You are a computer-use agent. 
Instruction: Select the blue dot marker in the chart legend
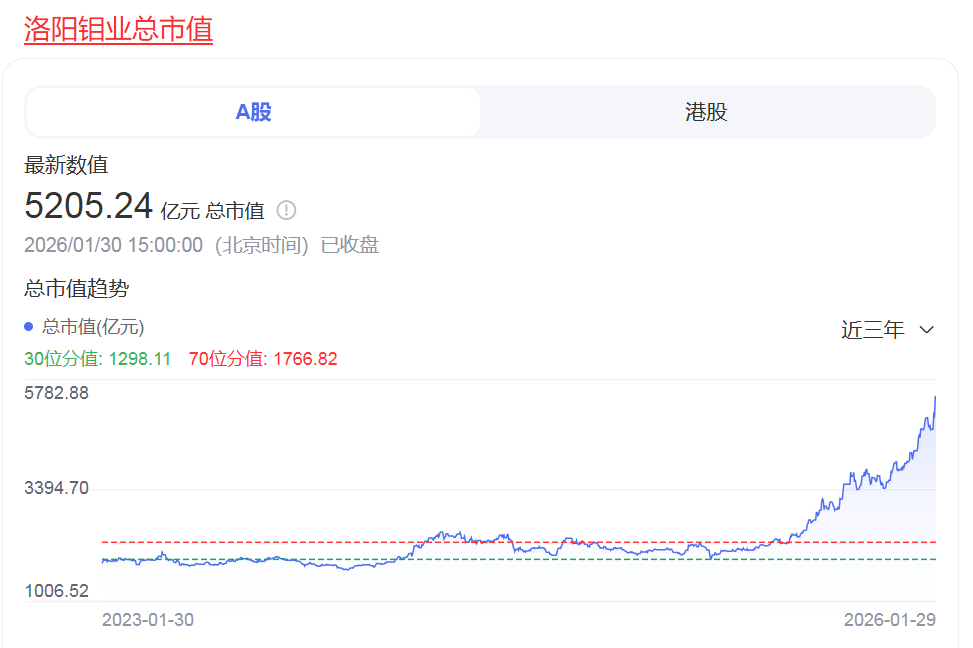pyautogui.click(x=27, y=327)
